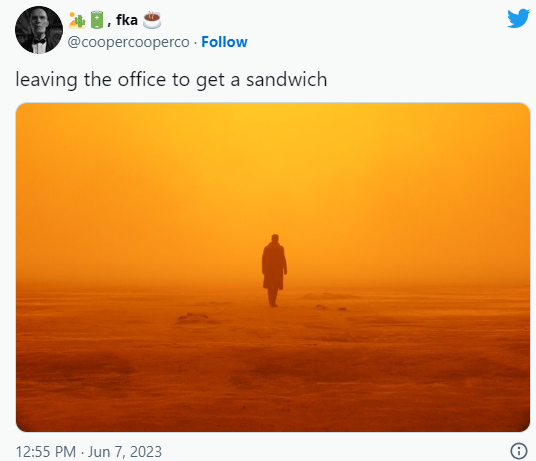This screenshot has height=461, width=536.
Task: Click the small rocks right of figure
Action: tap(331, 308)
